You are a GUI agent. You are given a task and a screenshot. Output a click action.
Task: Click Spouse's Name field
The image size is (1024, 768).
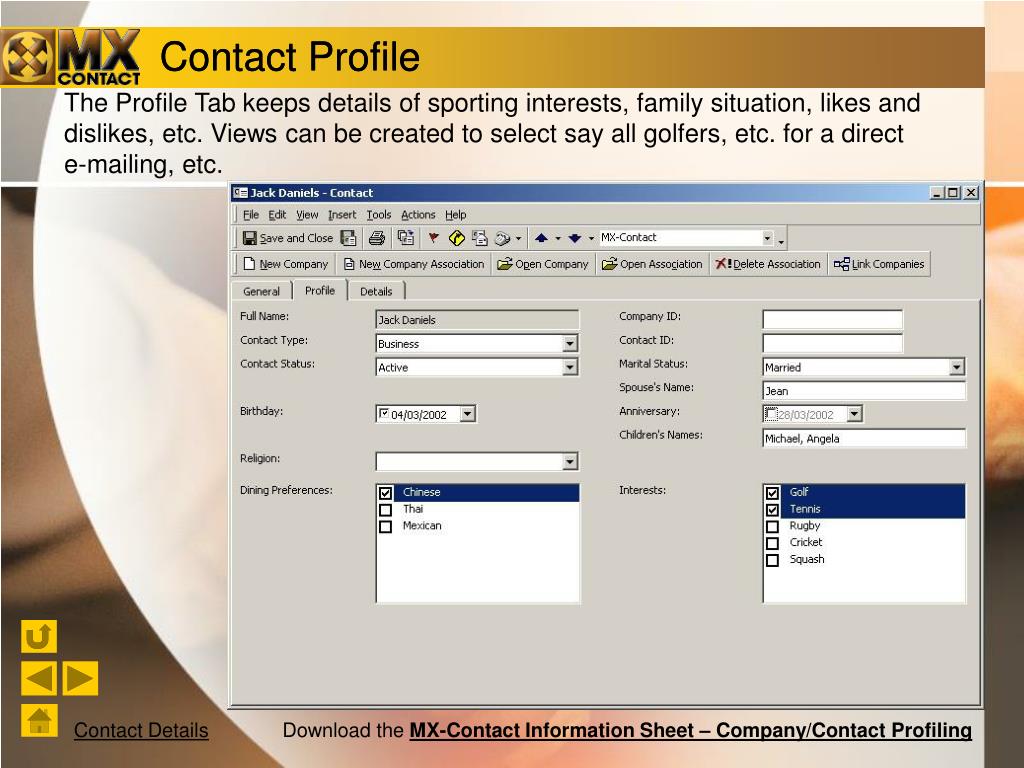click(864, 391)
